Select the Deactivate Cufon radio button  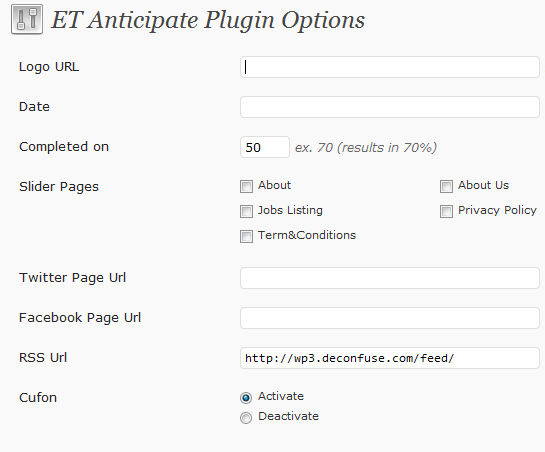[x=246, y=418]
